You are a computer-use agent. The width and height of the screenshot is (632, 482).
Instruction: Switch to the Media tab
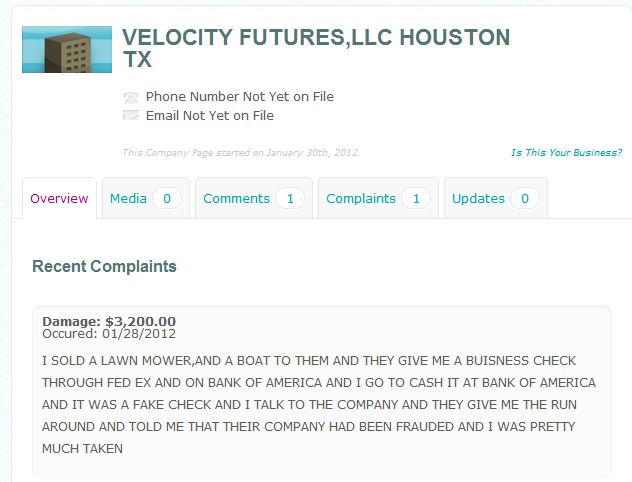pyautogui.click(x=146, y=198)
